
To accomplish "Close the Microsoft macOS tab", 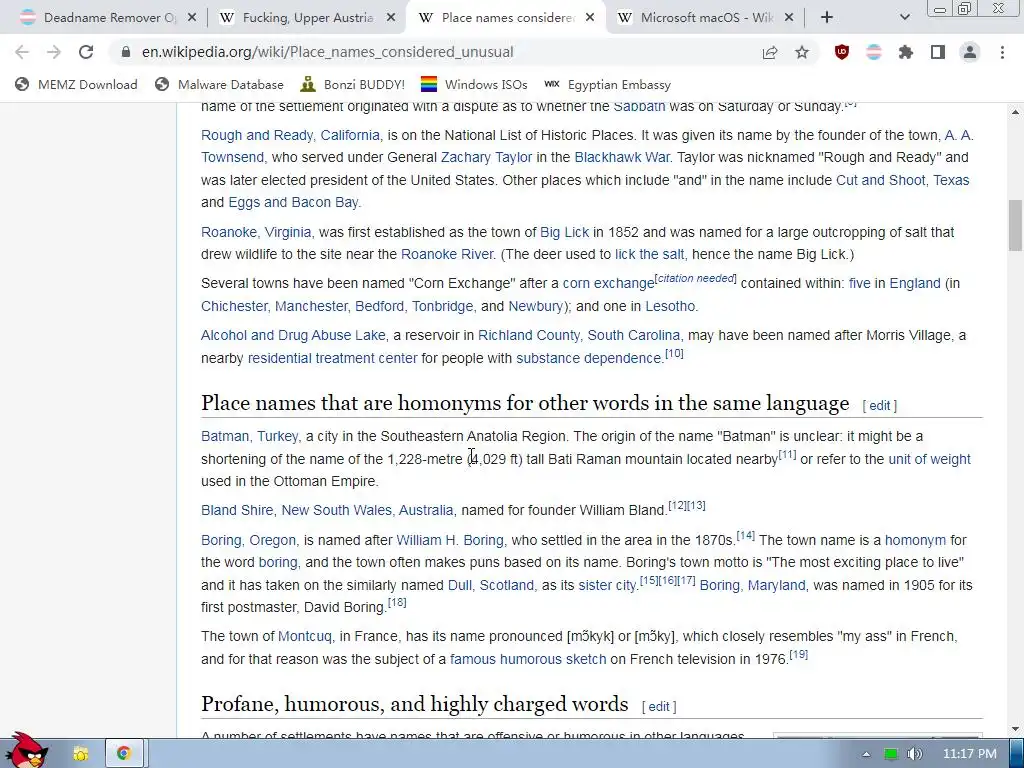I will pos(789,18).
